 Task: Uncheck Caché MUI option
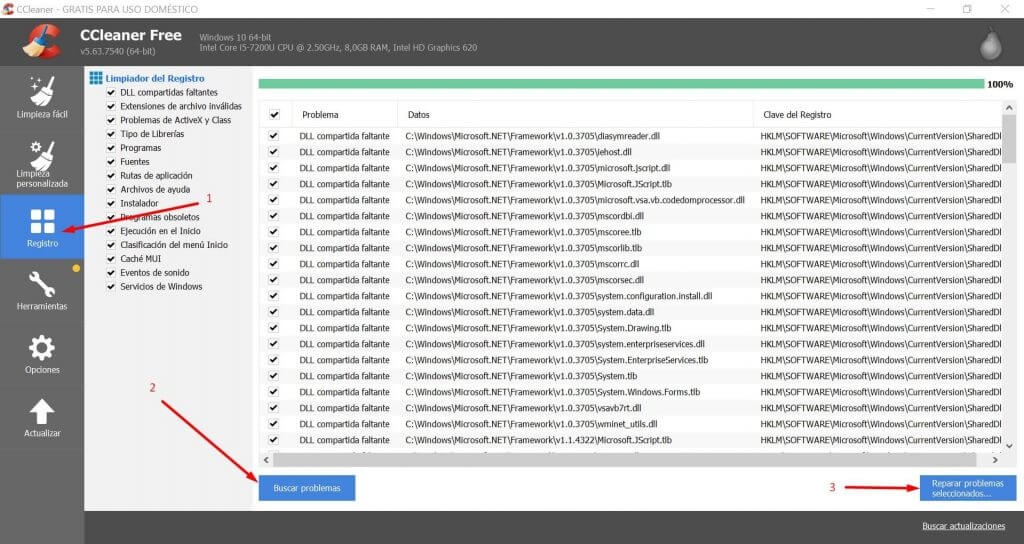point(111,259)
